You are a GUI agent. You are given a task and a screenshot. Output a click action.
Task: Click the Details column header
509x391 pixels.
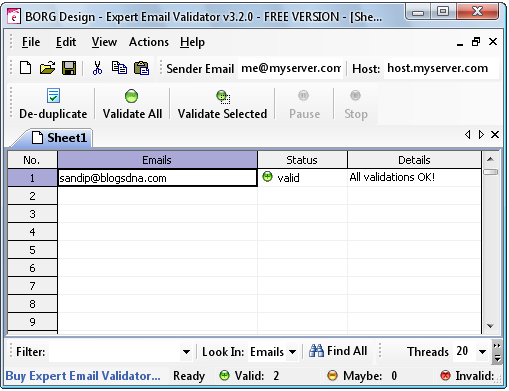click(x=414, y=160)
